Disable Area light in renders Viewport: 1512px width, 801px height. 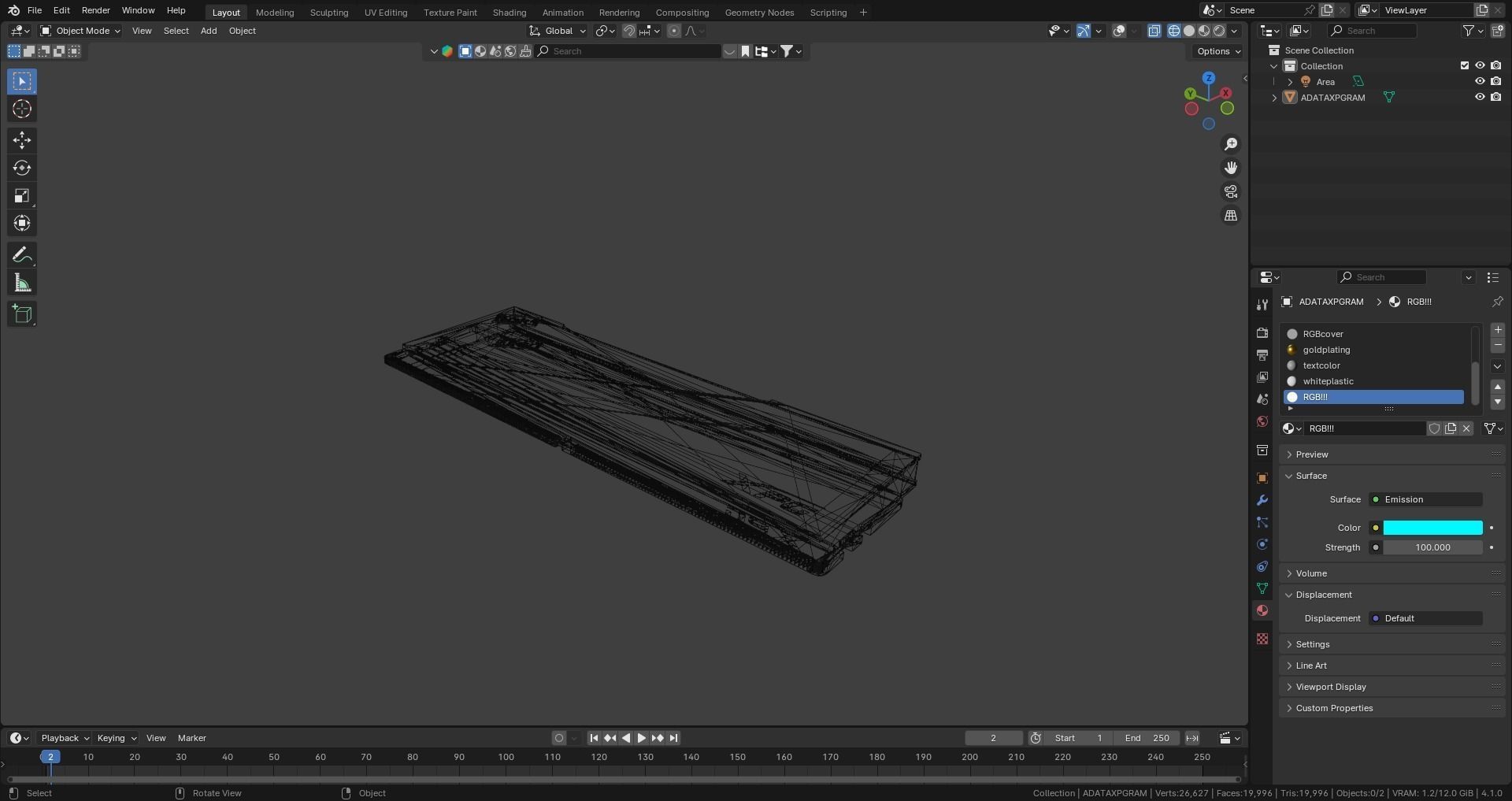(1495, 81)
